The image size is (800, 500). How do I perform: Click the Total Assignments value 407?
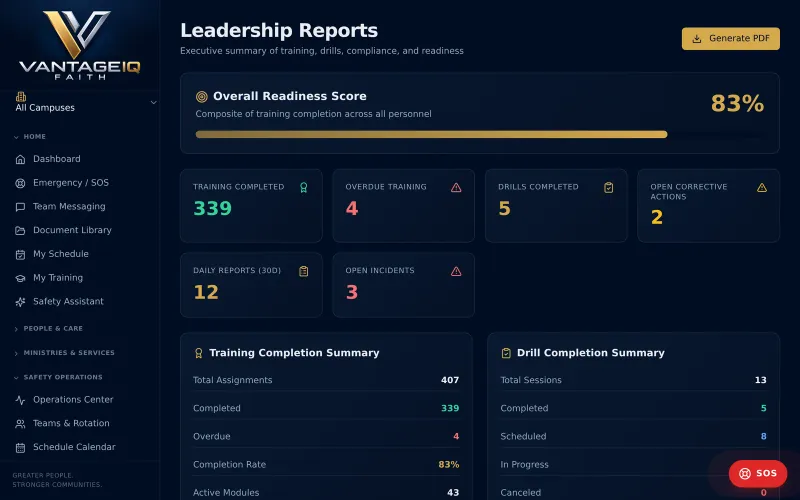[x=450, y=380]
